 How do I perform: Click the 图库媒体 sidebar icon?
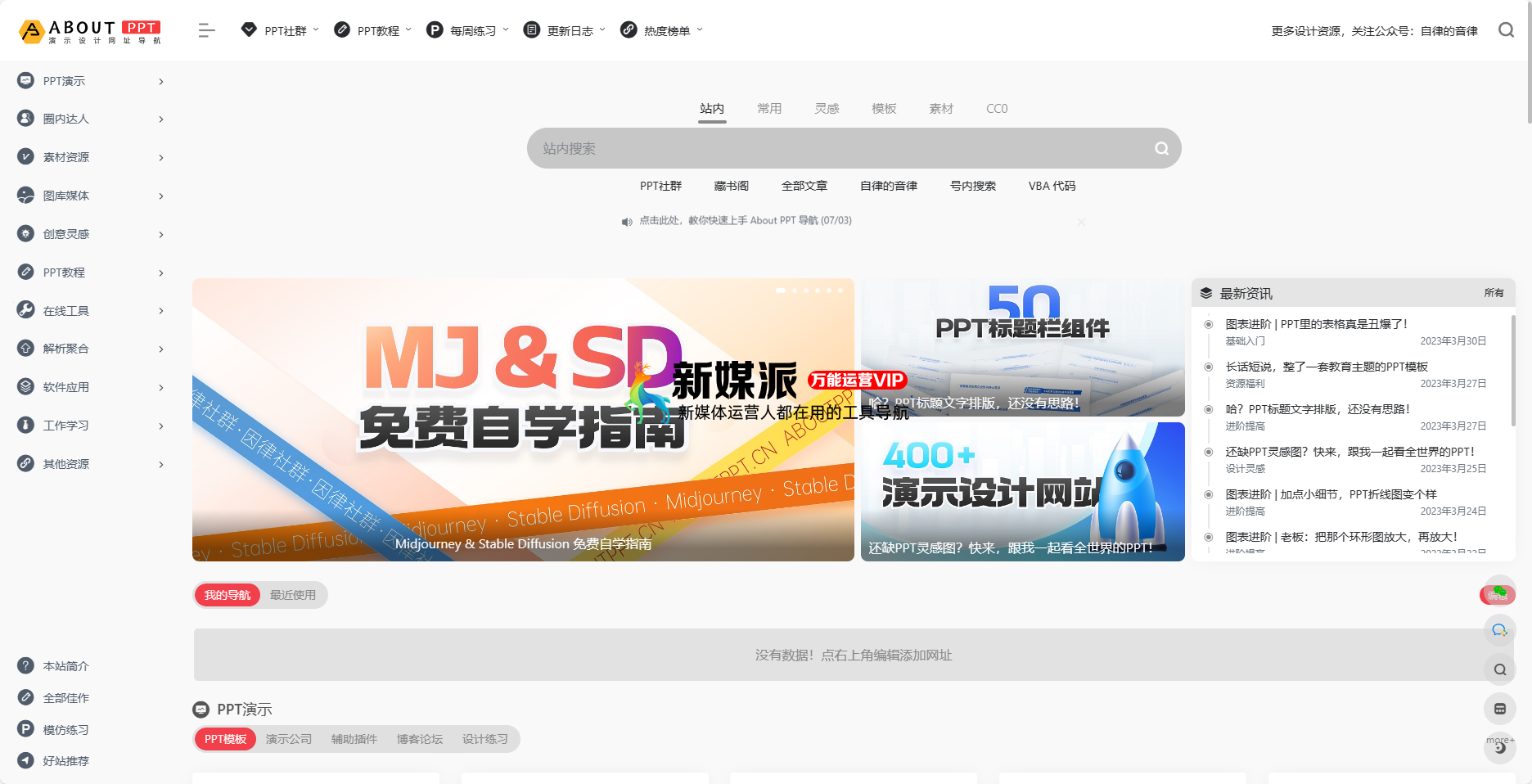click(26, 196)
